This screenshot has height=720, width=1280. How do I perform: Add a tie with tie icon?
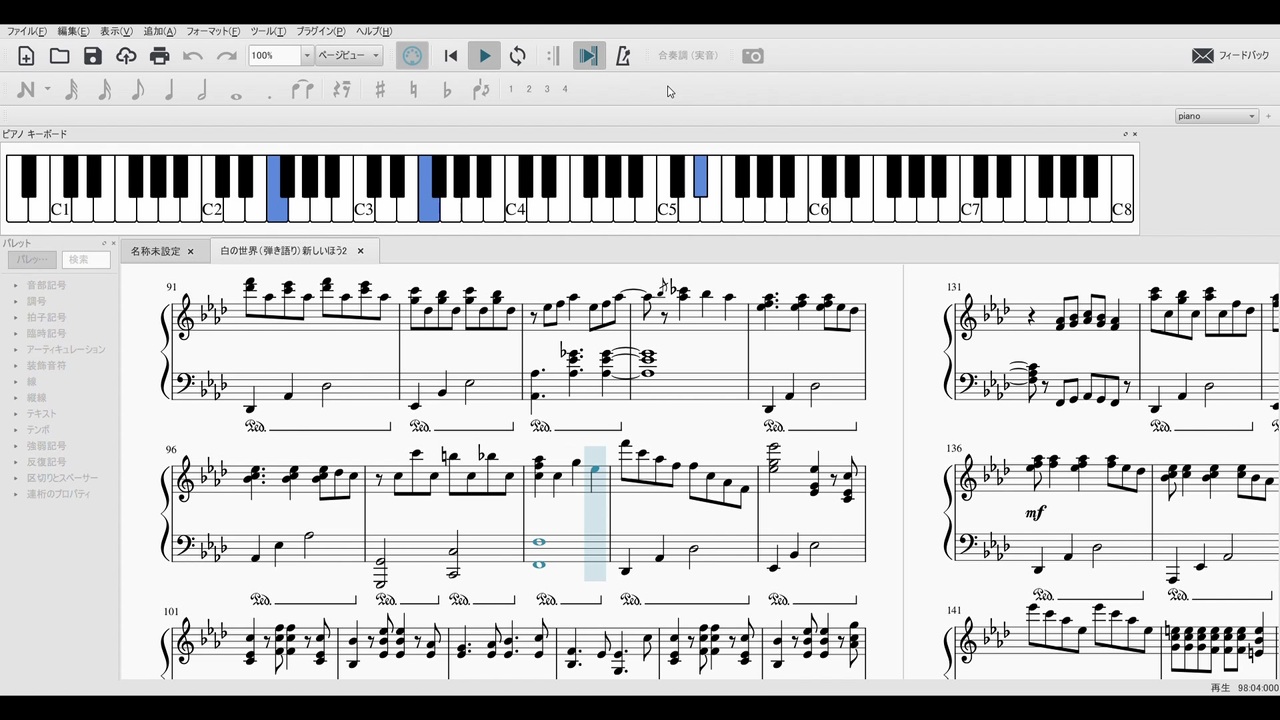[302, 90]
